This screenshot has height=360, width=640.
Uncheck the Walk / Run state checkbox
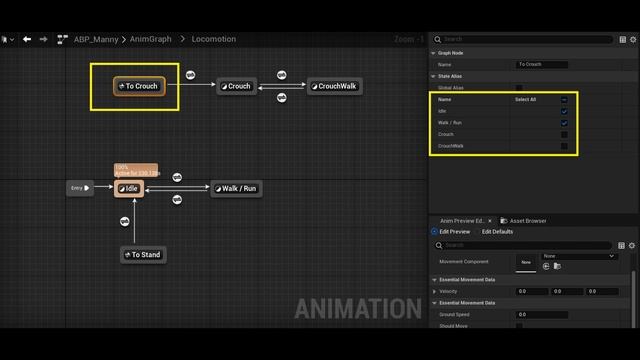[564, 123]
